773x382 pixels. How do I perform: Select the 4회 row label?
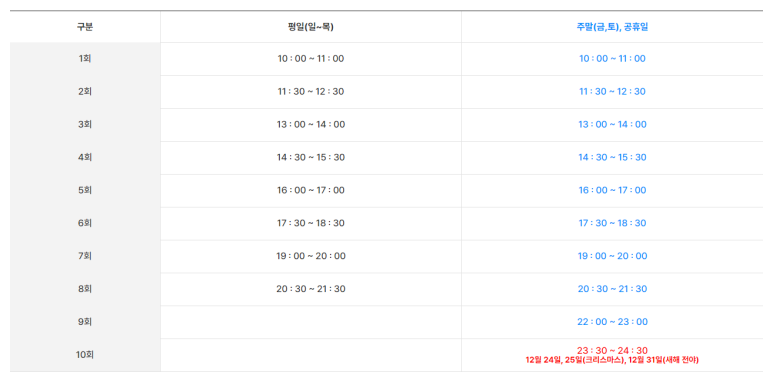(85, 157)
